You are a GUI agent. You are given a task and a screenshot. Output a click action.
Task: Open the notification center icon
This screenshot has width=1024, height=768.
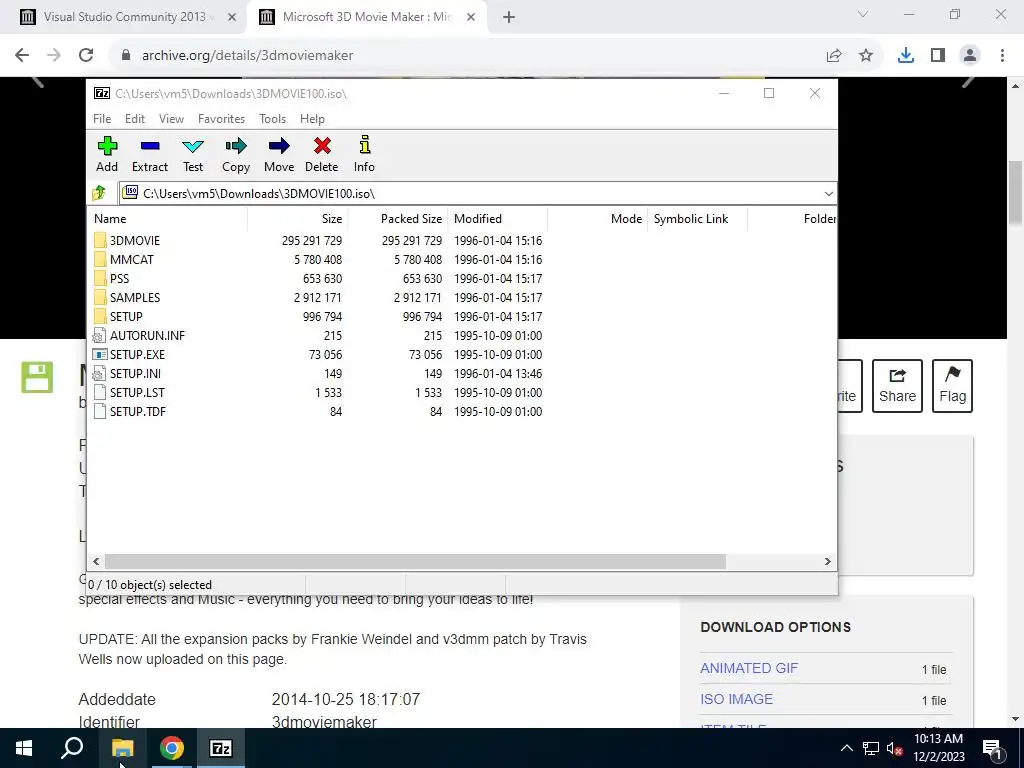click(x=993, y=748)
